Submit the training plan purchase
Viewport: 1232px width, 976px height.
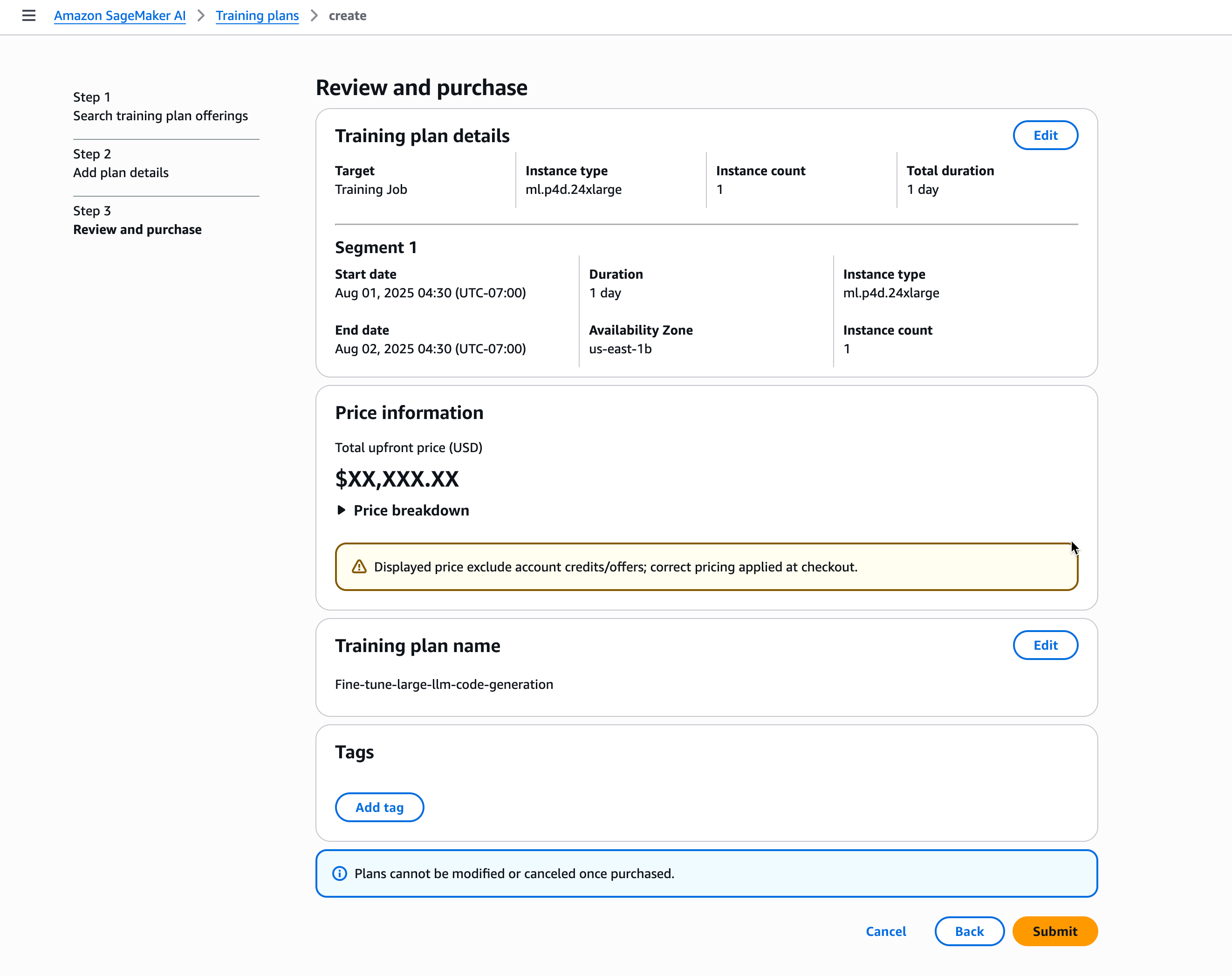[x=1054, y=931]
